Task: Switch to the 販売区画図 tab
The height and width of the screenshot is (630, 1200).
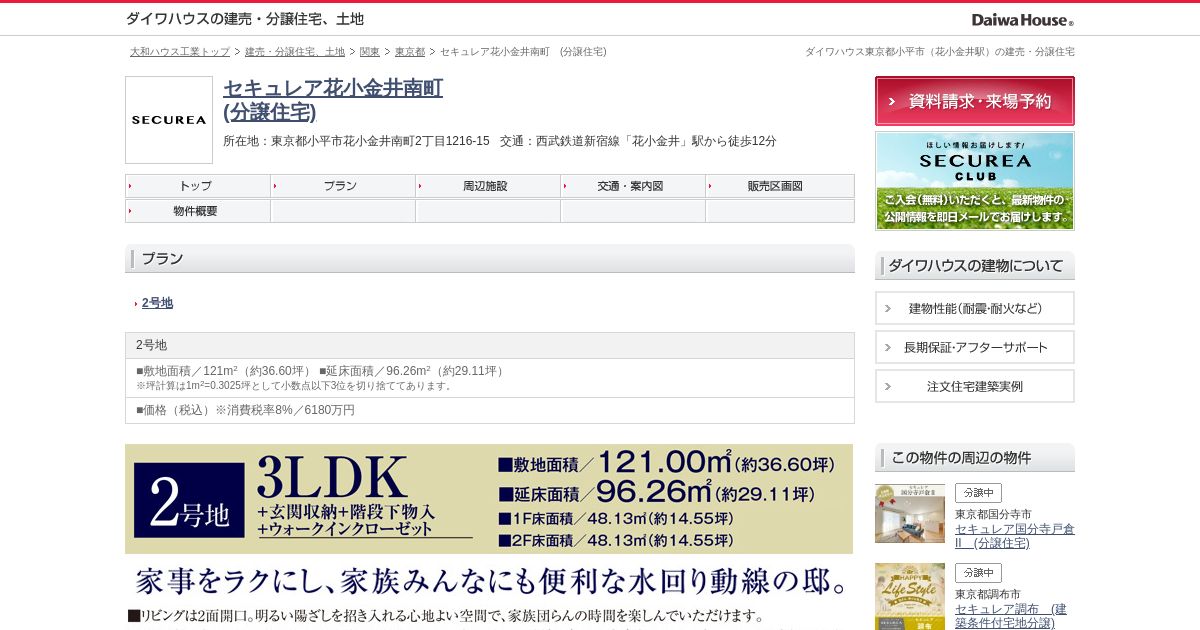Action: coord(780,186)
